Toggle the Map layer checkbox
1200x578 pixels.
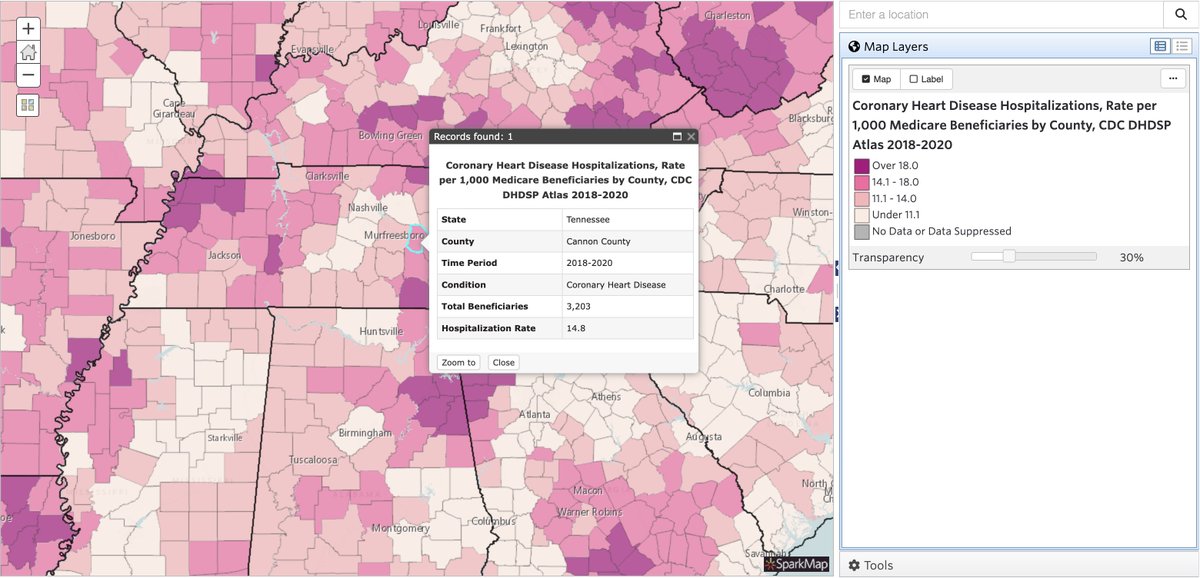click(x=866, y=79)
